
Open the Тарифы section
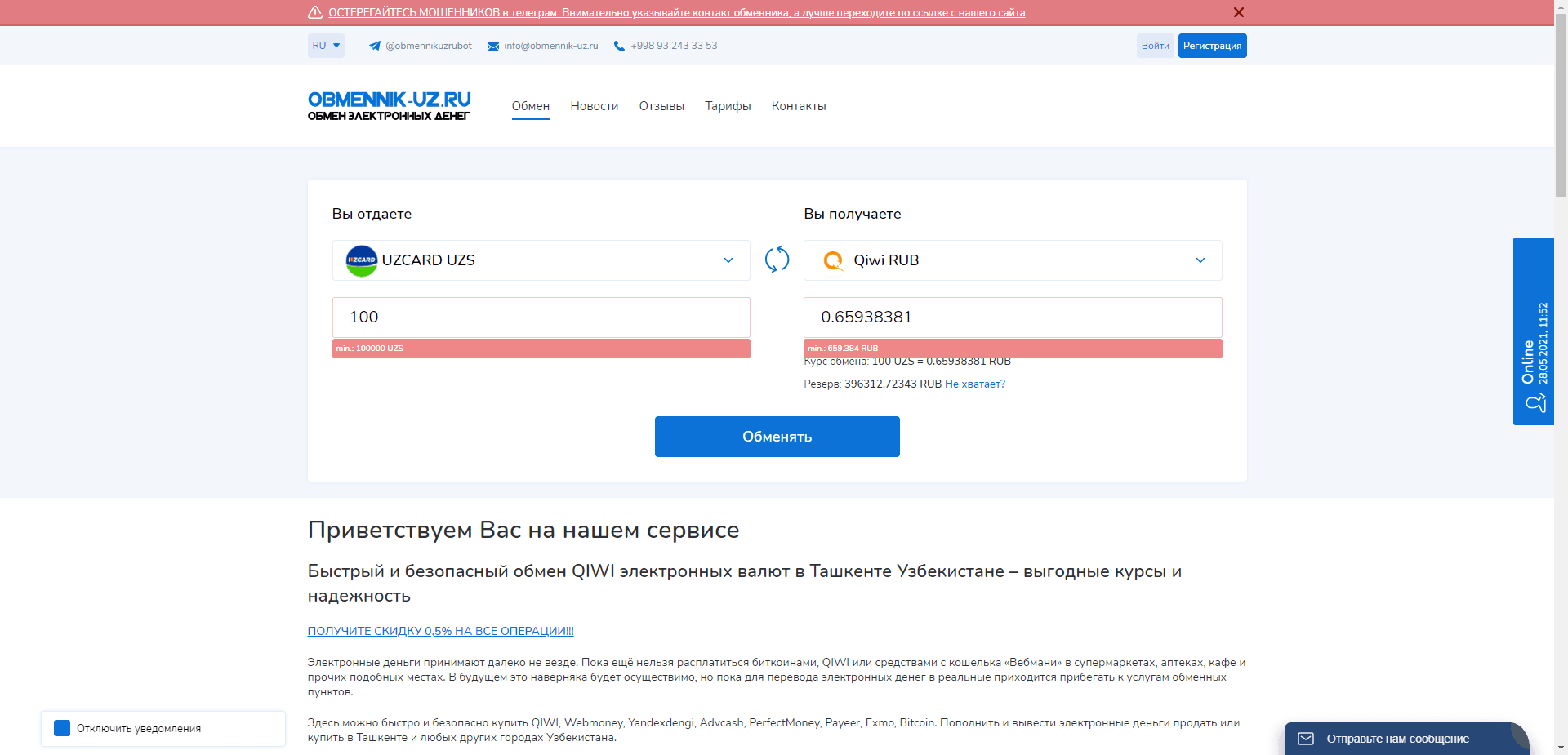pyautogui.click(x=727, y=106)
